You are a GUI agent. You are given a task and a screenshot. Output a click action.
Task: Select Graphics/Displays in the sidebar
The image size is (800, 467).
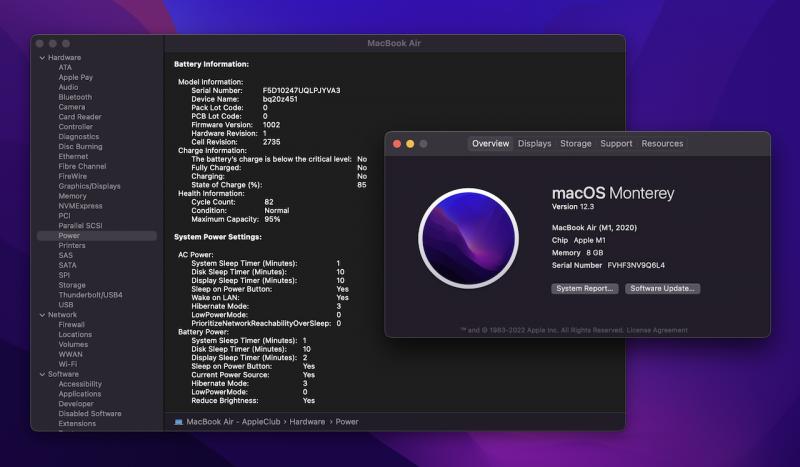[x=89, y=186]
